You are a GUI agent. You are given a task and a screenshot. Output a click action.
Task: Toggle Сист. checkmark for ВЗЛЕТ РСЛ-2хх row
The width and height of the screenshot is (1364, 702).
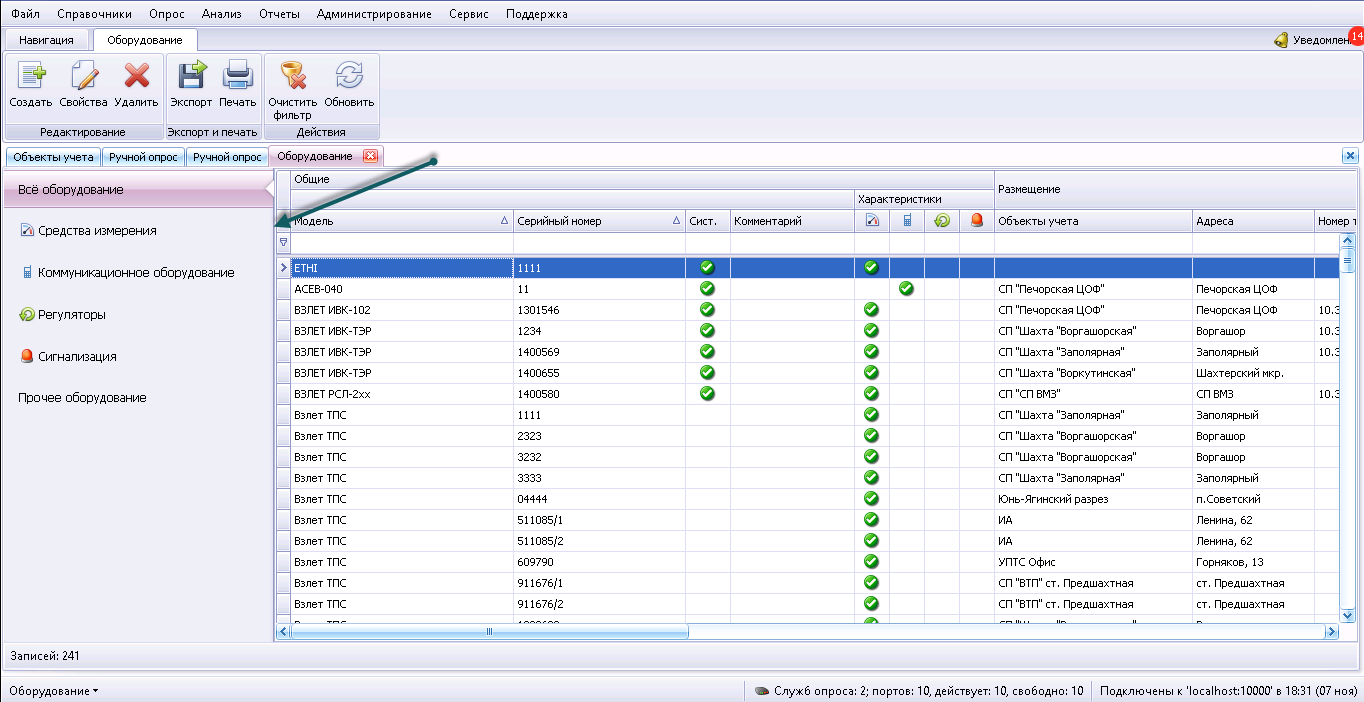[x=707, y=393]
